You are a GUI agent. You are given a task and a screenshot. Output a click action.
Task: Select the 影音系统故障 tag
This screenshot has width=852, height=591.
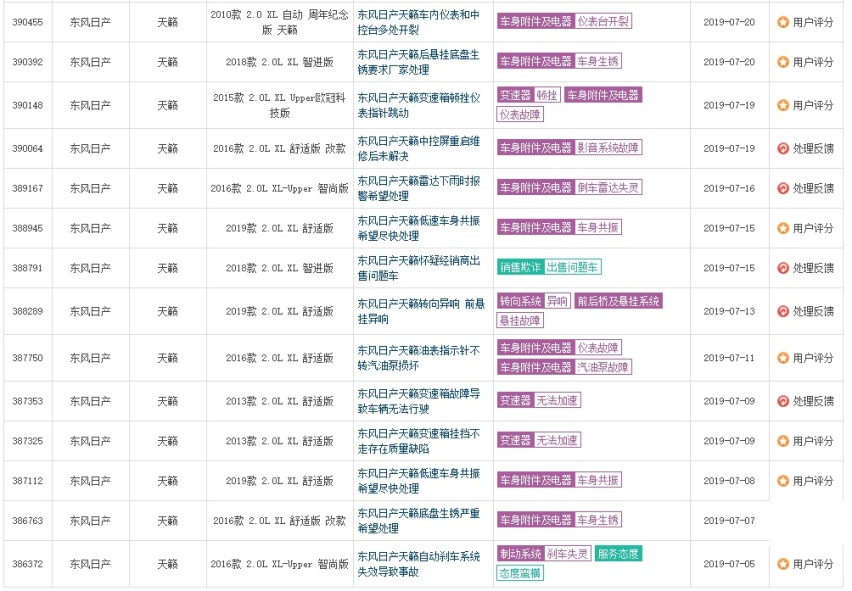pyautogui.click(x=607, y=147)
